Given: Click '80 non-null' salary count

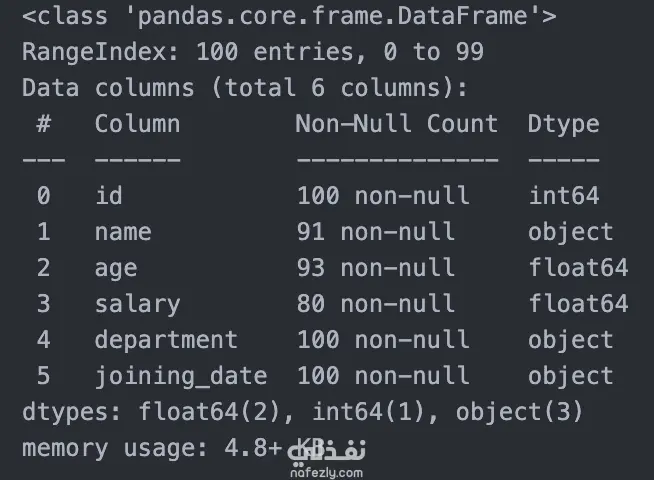Looking at the screenshot, I should (375, 304).
